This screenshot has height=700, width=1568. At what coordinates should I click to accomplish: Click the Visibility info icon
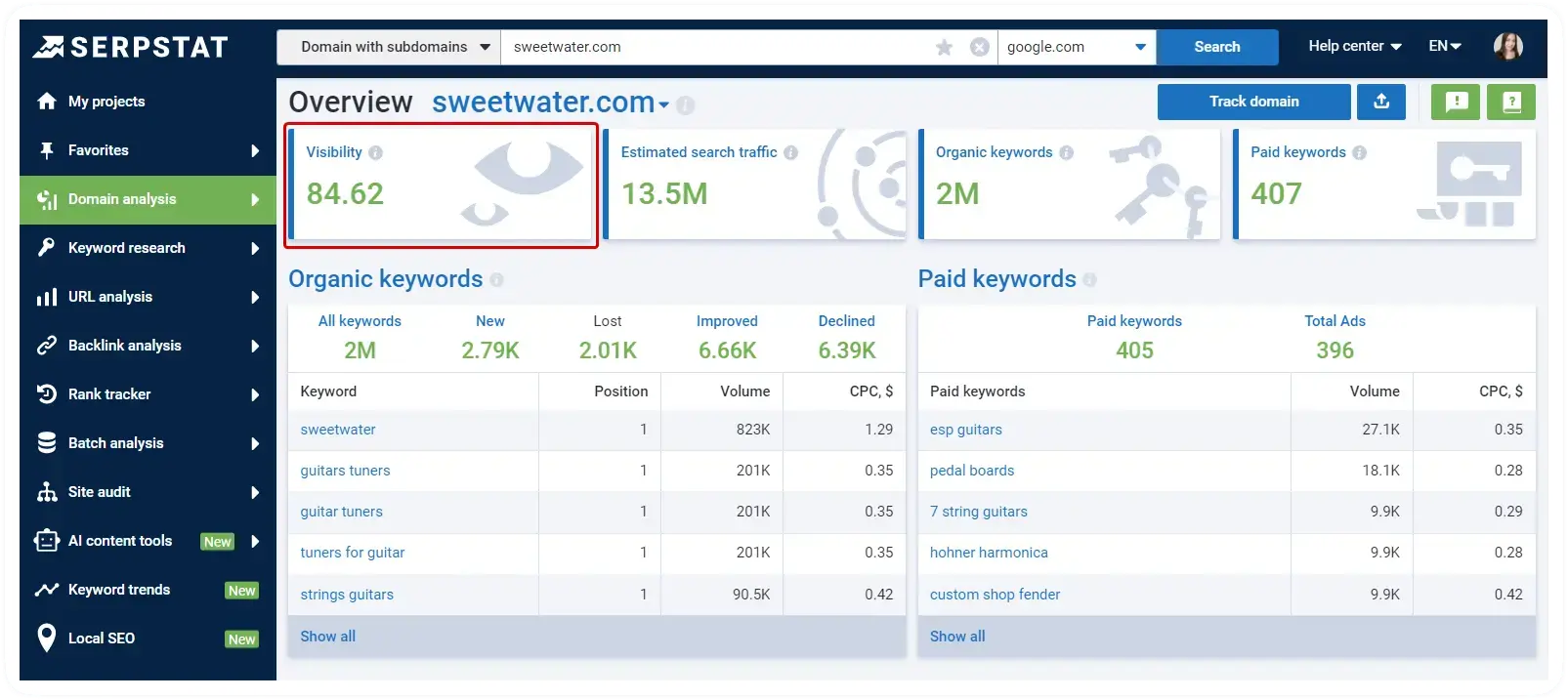(376, 153)
